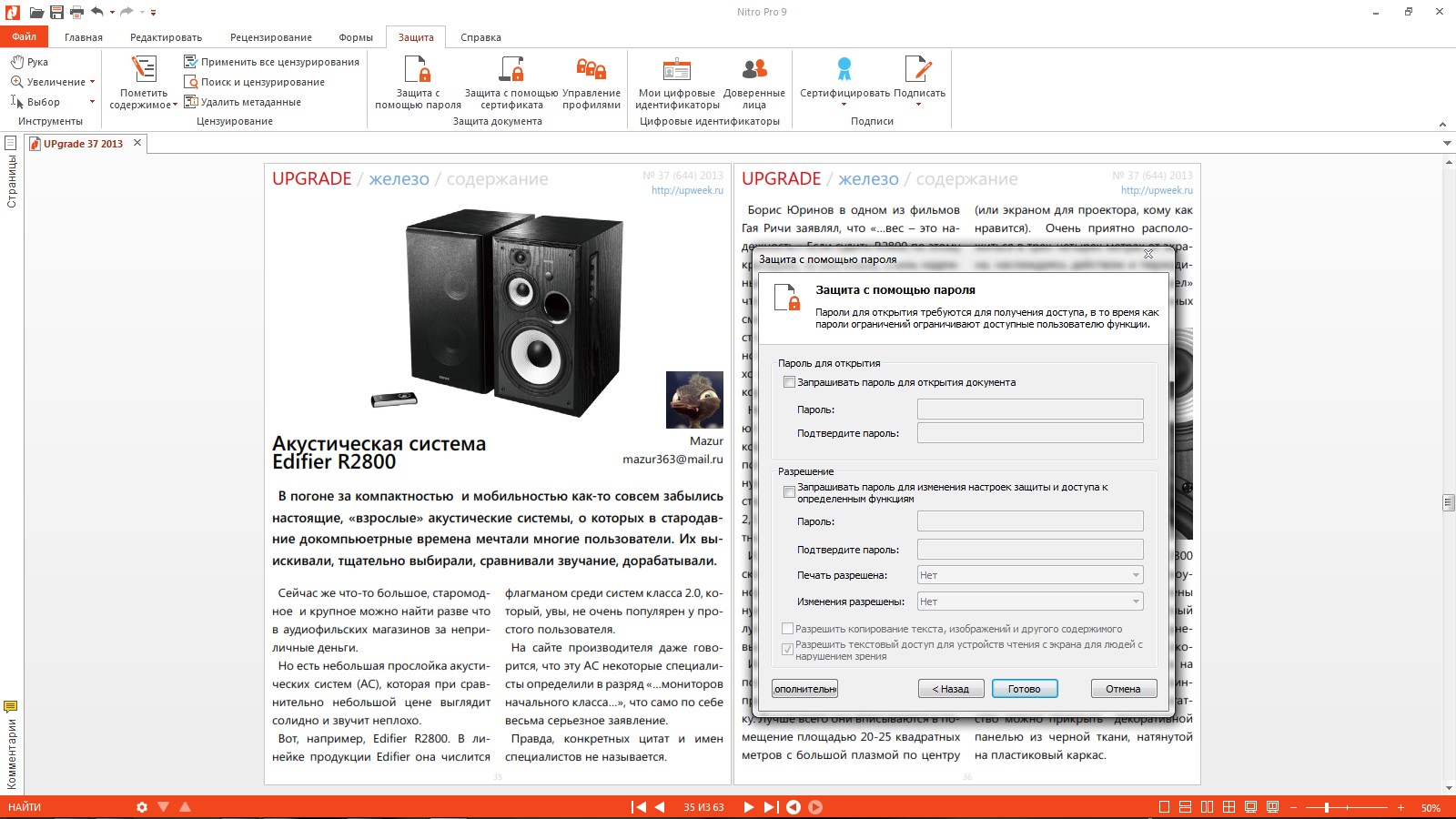Screen dimensions: 1456x819
Task: Click the confirm open password field
Action: coord(1030,433)
